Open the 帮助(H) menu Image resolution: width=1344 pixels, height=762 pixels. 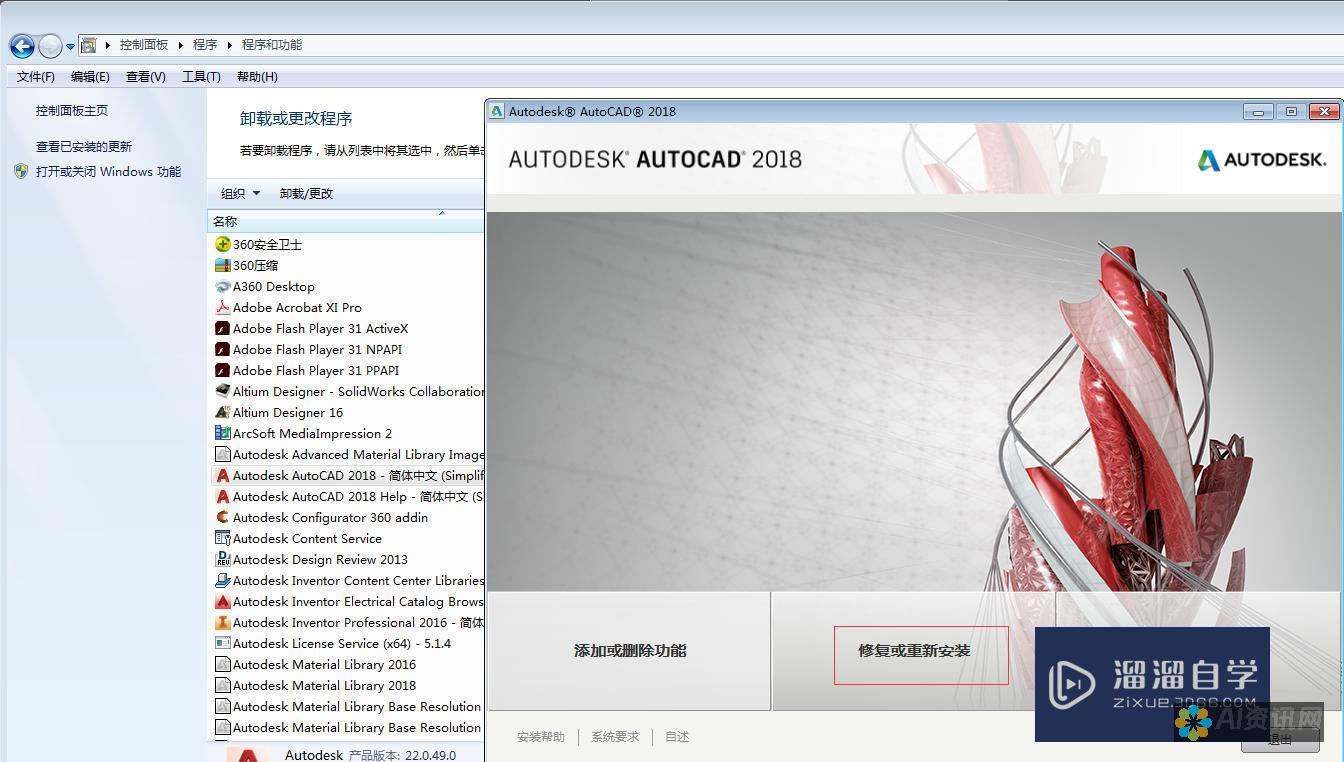tap(257, 76)
